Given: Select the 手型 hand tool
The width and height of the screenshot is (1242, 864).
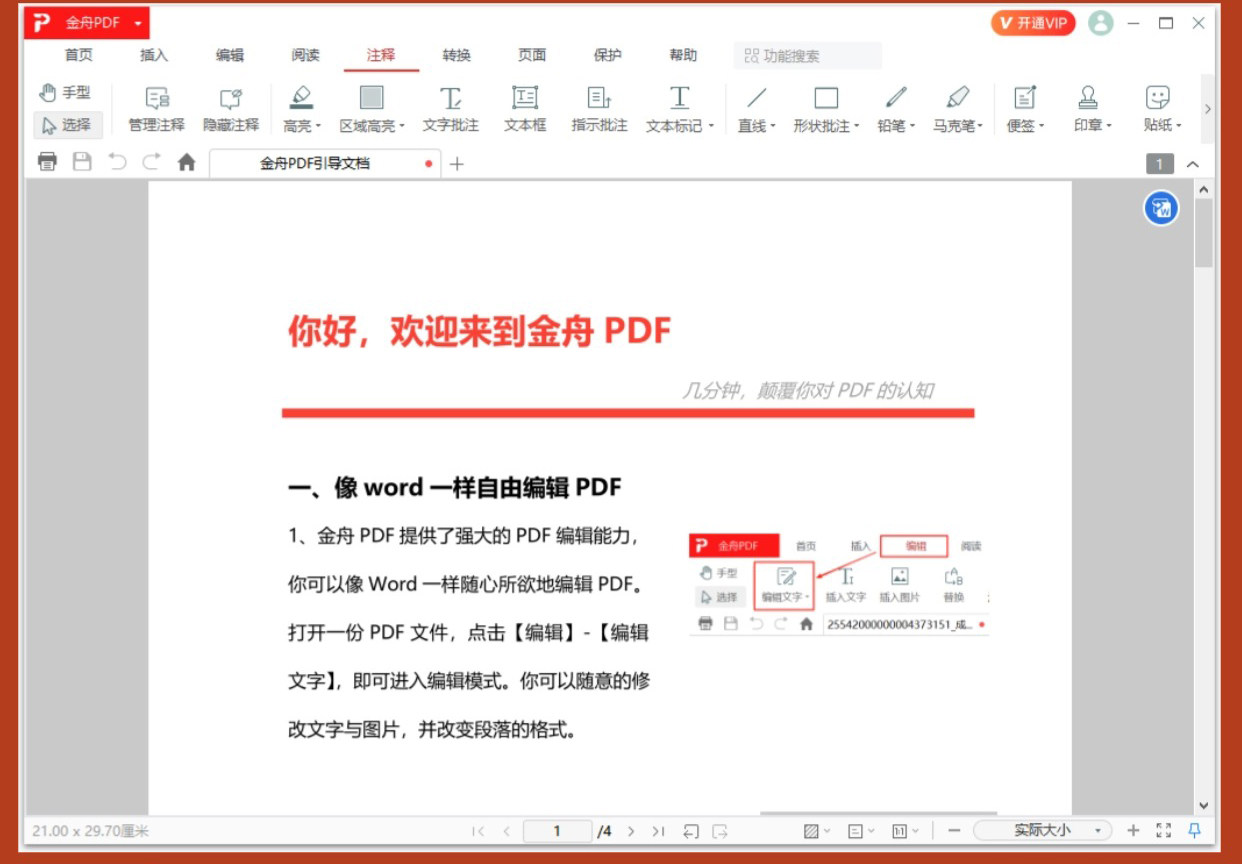Looking at the screenshot, I should 65,93.
